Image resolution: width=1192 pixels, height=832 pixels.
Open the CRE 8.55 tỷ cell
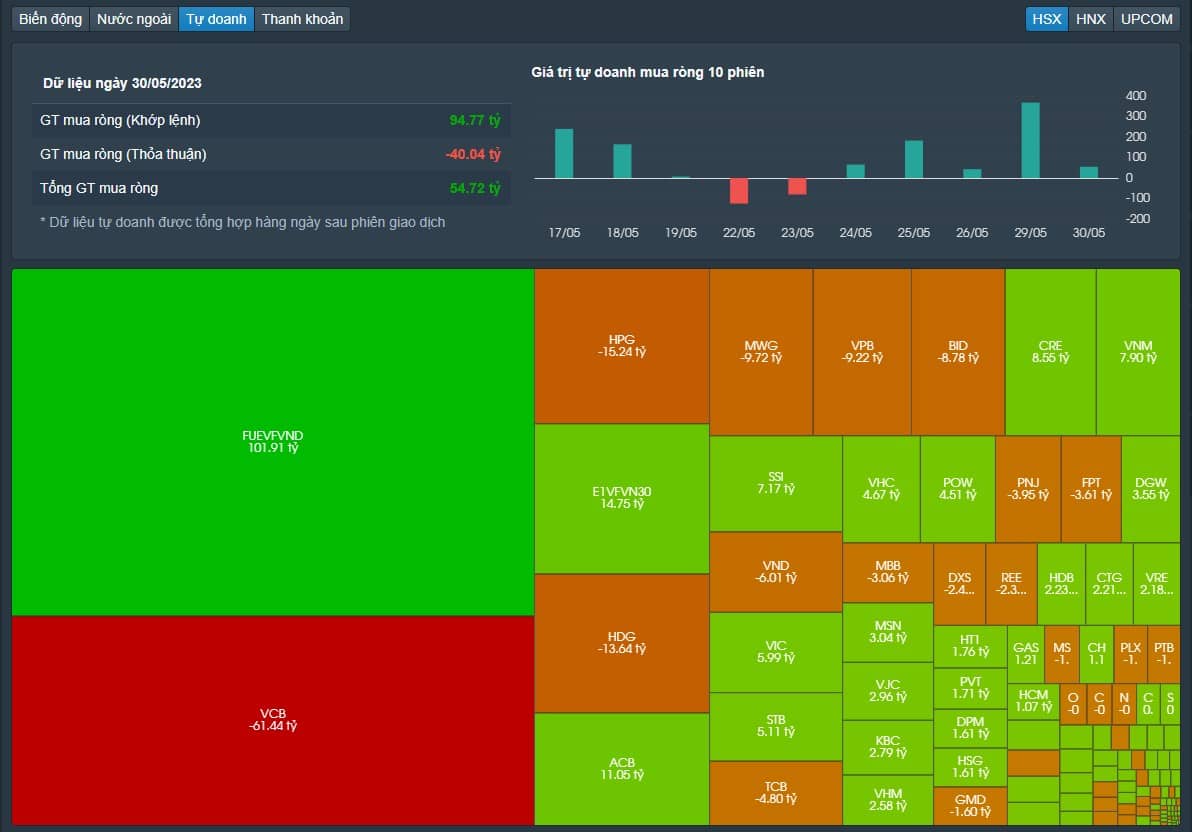1051,352
